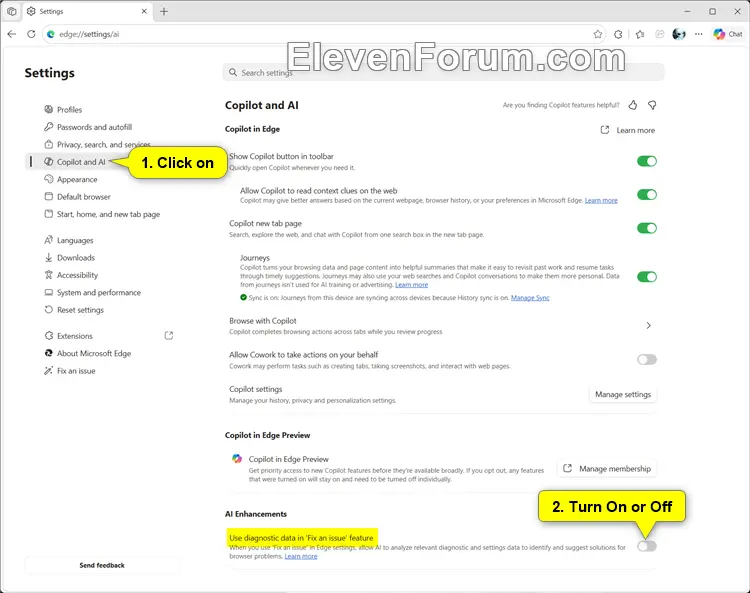The height and width of the screenshot is (593, 750).
Task: Toggle Allow Copilot to read context clues
Action: (x=647, y=195)
